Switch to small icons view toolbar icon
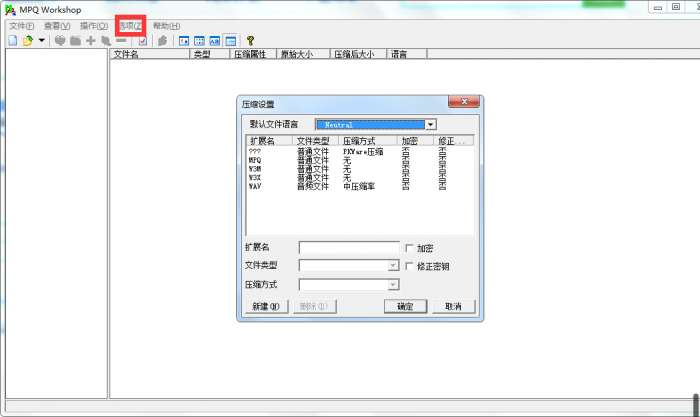 tap(199, 41)
